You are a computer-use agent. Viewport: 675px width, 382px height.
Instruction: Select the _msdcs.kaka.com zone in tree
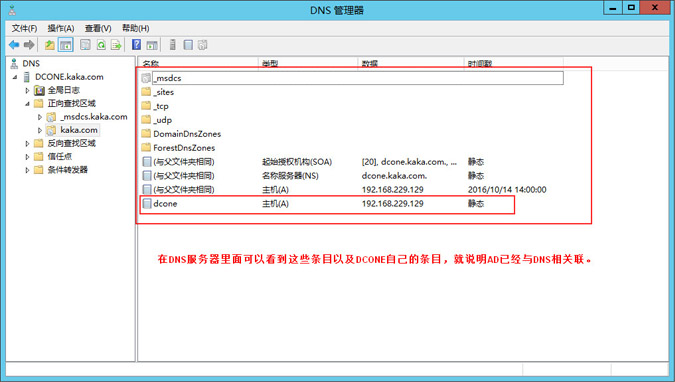(94, 117)
